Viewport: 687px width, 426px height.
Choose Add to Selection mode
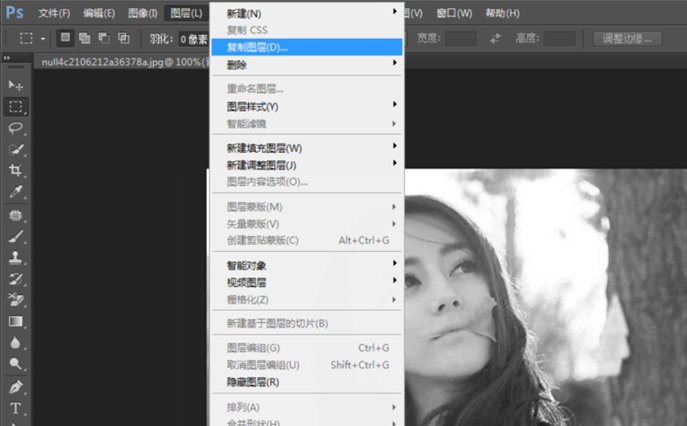point(85,39)
